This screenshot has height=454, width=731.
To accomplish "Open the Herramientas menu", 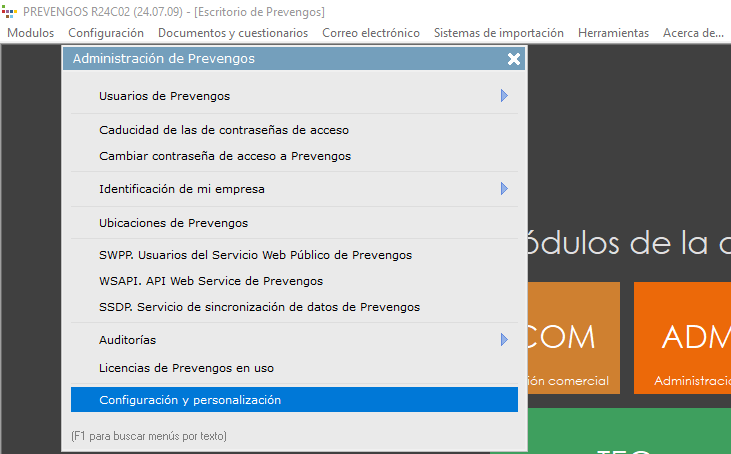I will (x=613, y=33).
